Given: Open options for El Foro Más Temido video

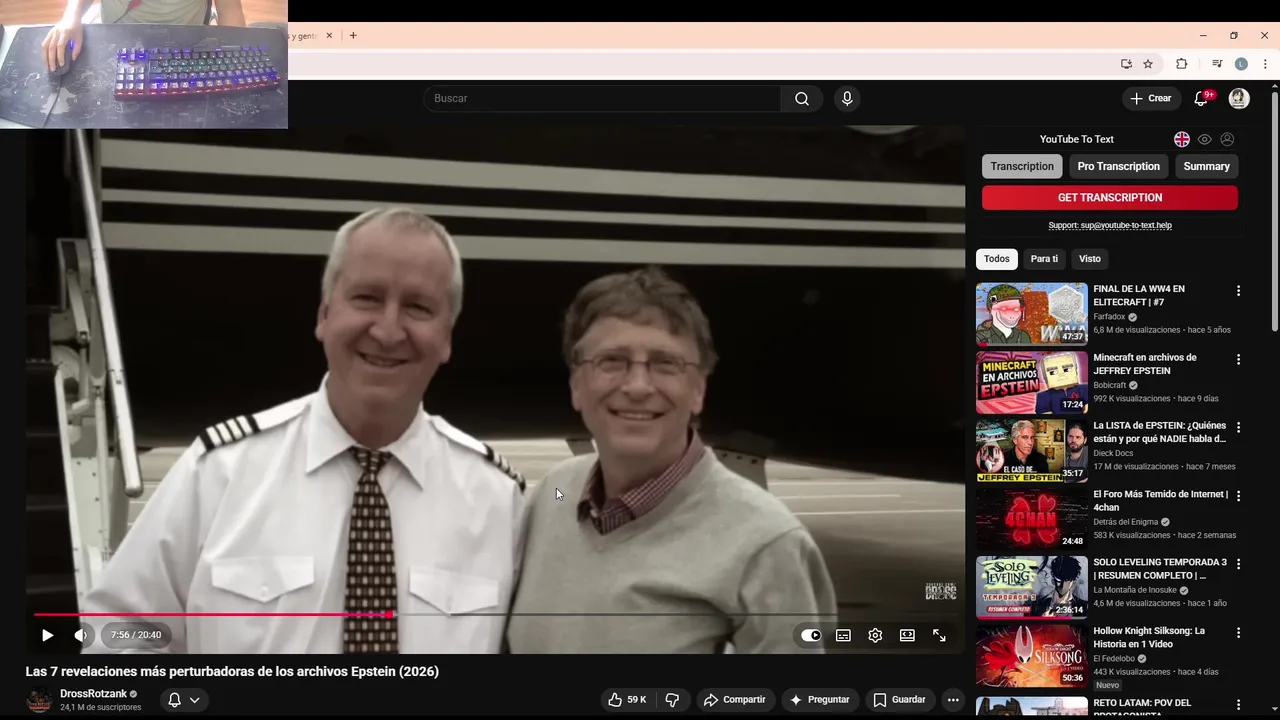Looking at the screenshot, I should click(1238, 496).
